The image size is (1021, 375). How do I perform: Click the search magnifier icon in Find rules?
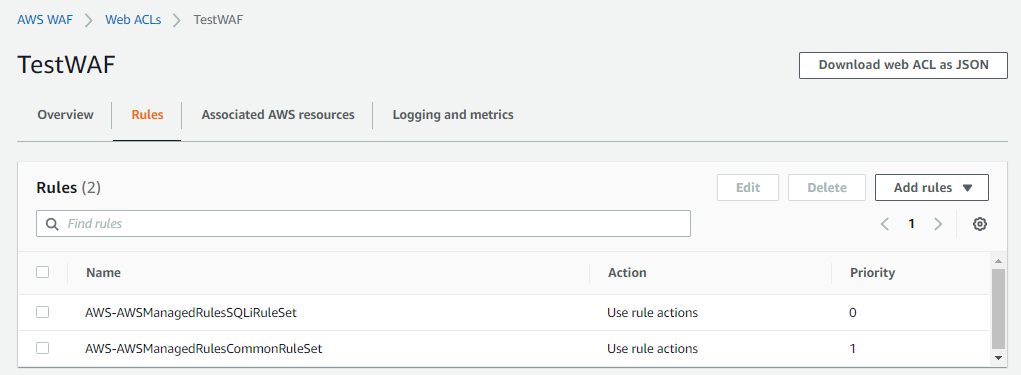point(52,224)
